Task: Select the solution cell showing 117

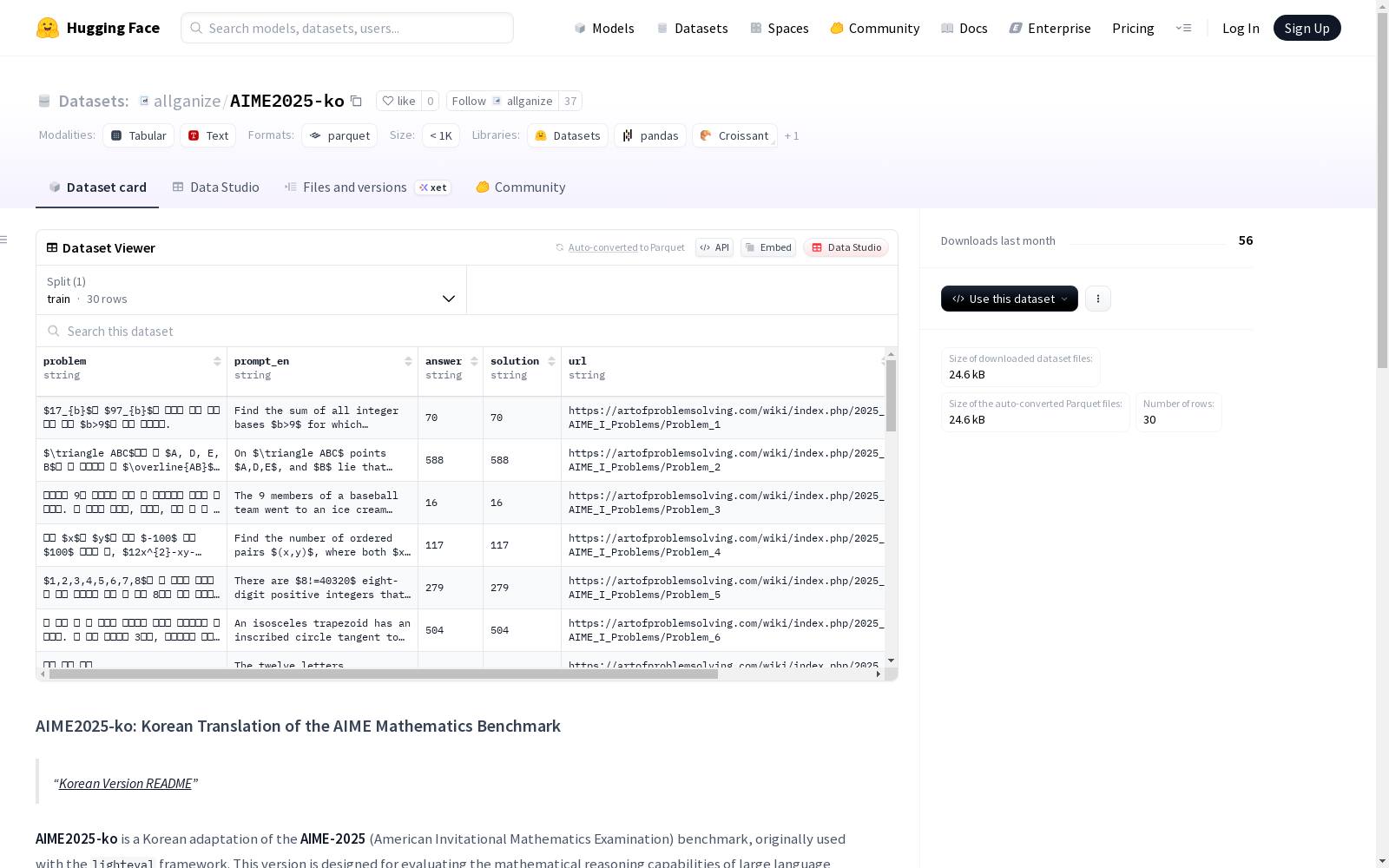Action: point(522,545)
